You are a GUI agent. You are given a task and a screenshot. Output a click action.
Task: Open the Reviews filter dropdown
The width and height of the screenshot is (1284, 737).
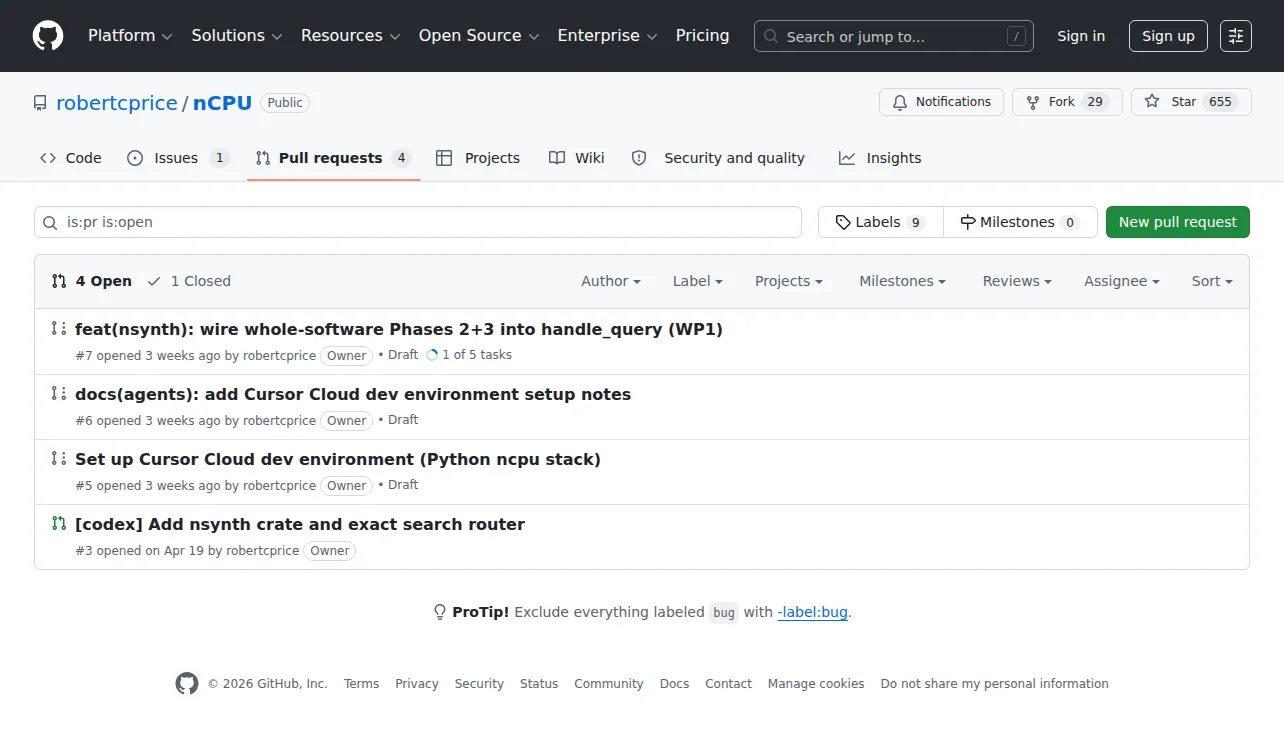[1017, 281]
